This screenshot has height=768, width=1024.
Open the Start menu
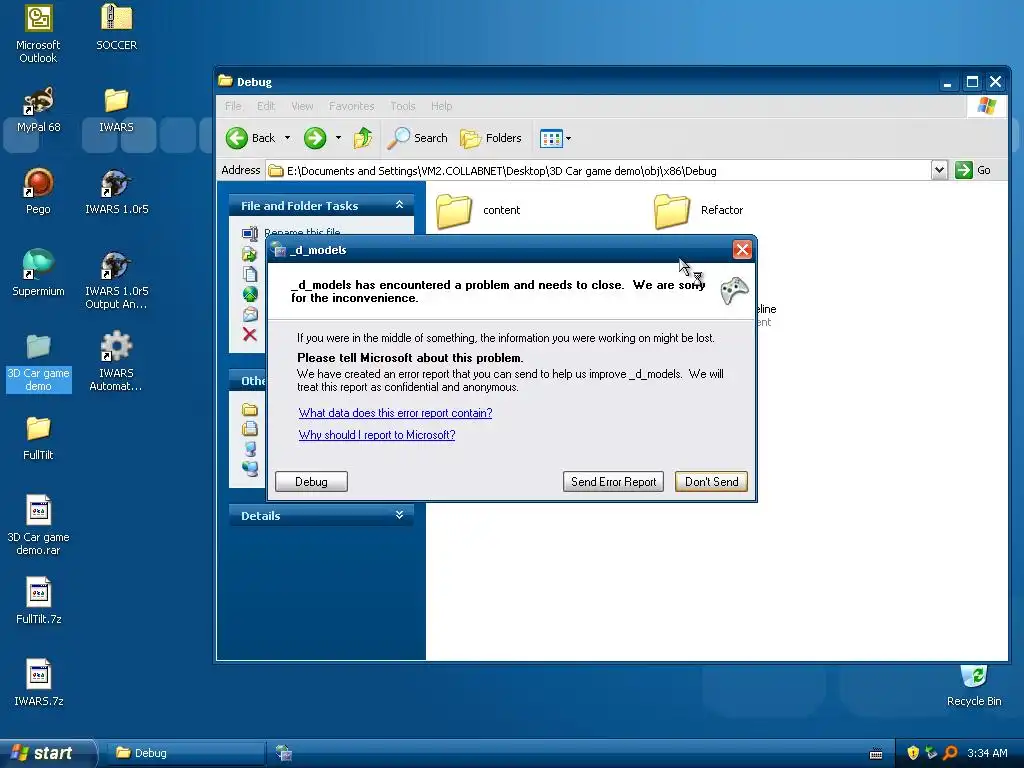click(48, 753)
